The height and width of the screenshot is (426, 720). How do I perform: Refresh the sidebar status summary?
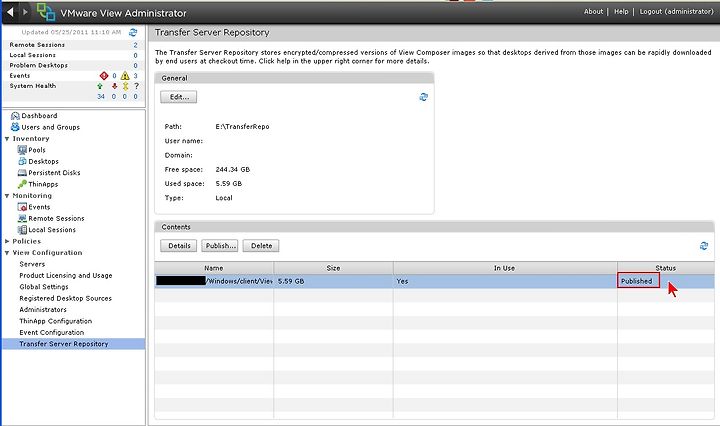pos(133,32)
